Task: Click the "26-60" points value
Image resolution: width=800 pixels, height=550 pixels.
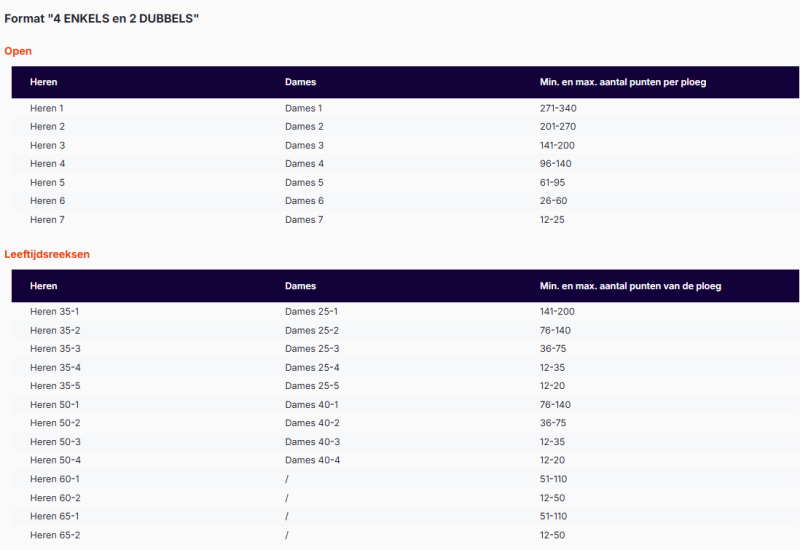Action: 554,201
